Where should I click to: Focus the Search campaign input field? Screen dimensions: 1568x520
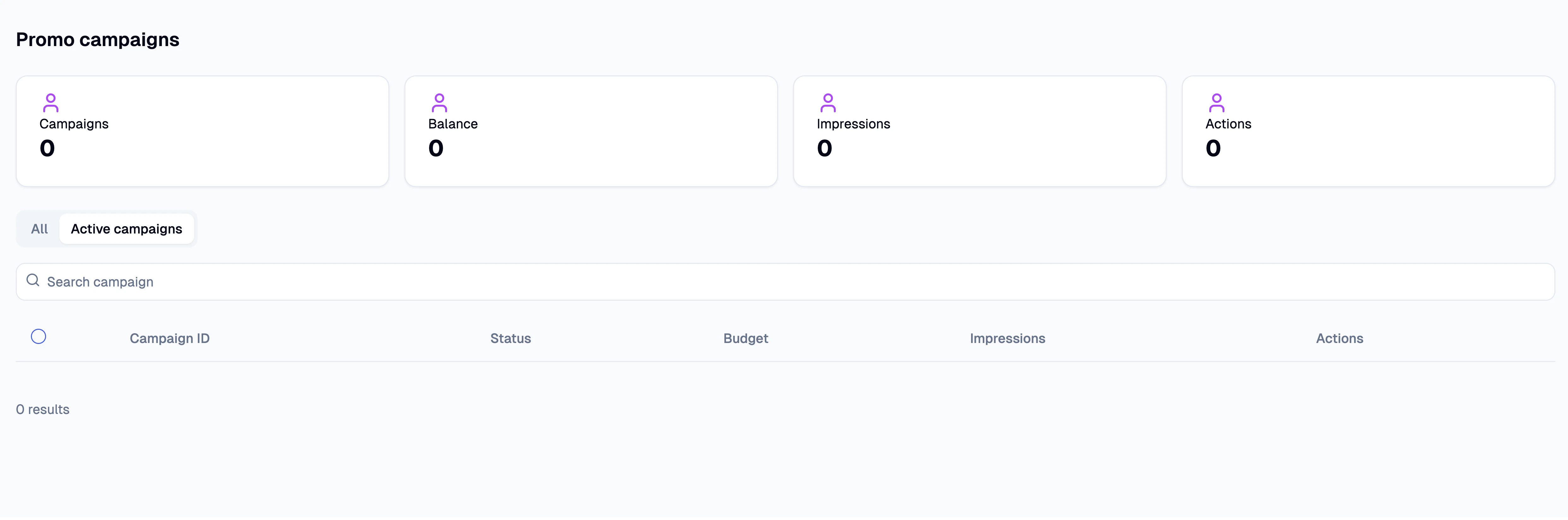coord(785,282)
